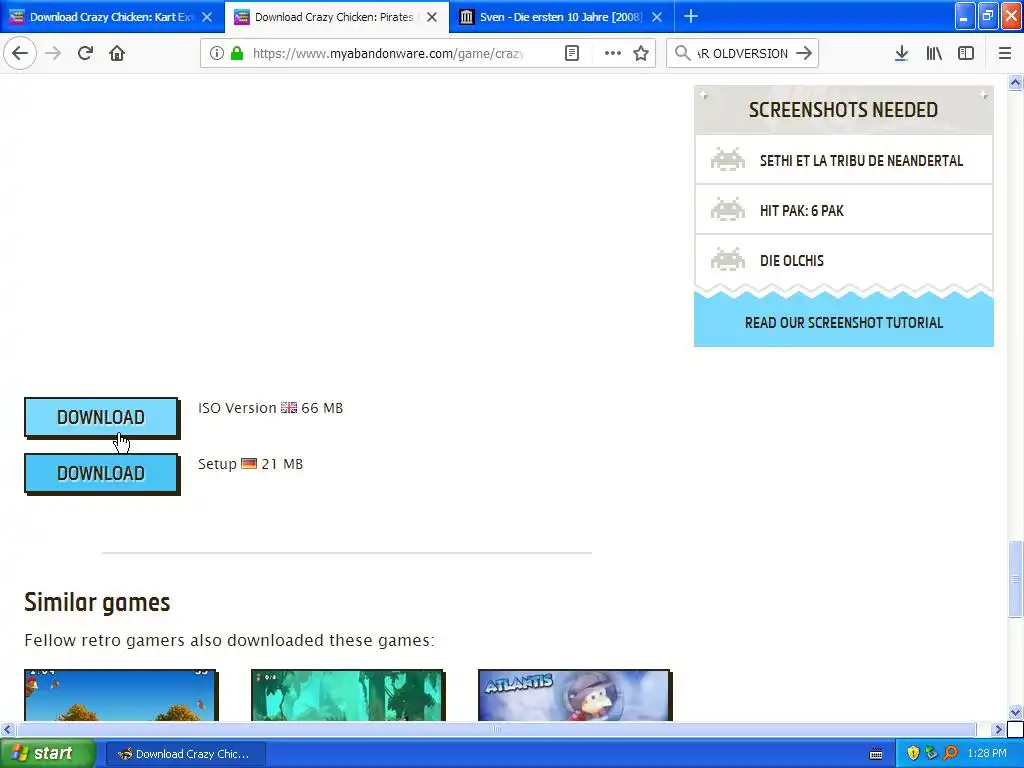Screen dimensions: 1024x768
Task: Focus the search box with OLDVERSION text
Action: (743, 53)
